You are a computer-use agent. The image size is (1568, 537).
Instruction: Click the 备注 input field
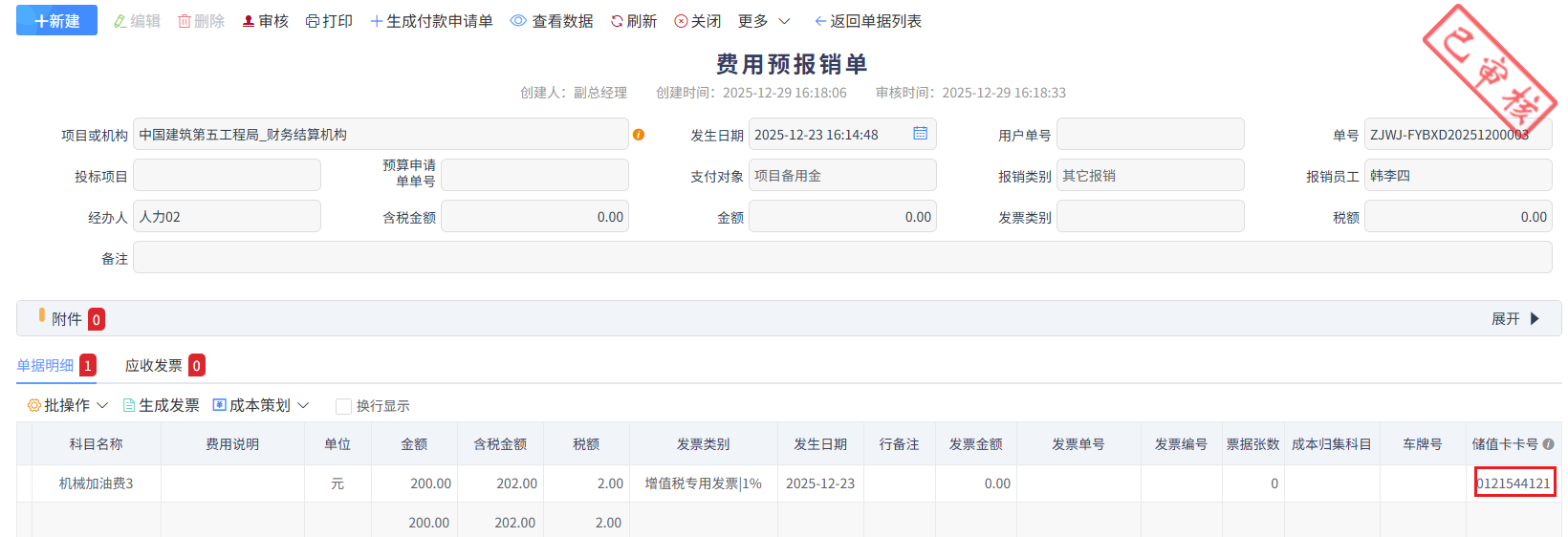pyautogui.click(x=841, y=258)
